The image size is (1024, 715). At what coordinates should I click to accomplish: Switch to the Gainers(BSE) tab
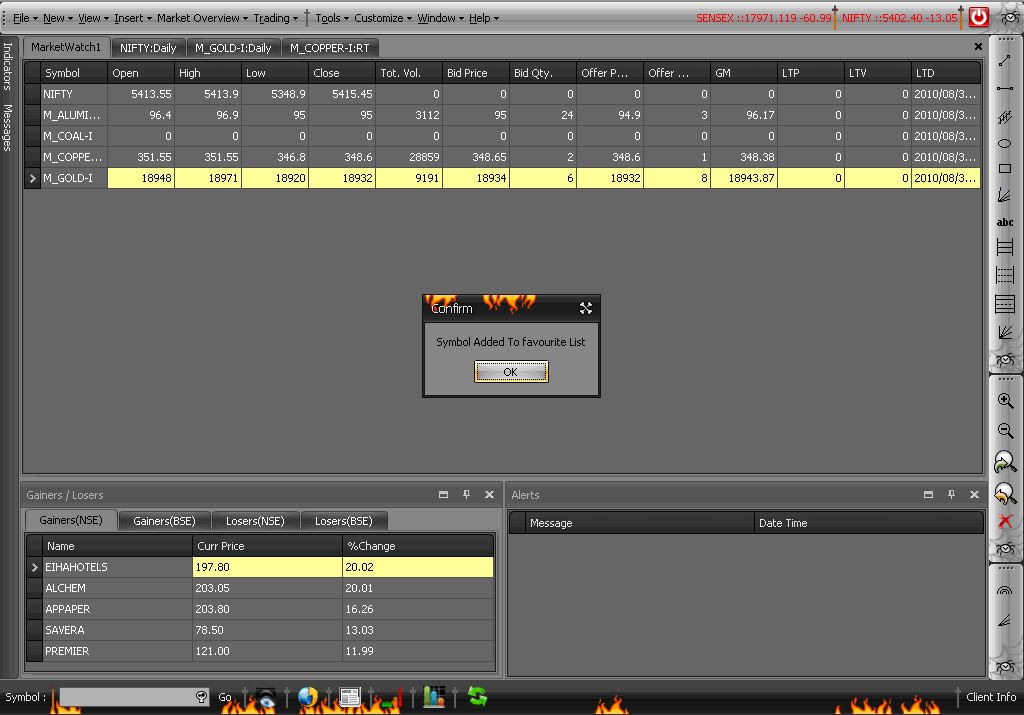tap(165, 521)
